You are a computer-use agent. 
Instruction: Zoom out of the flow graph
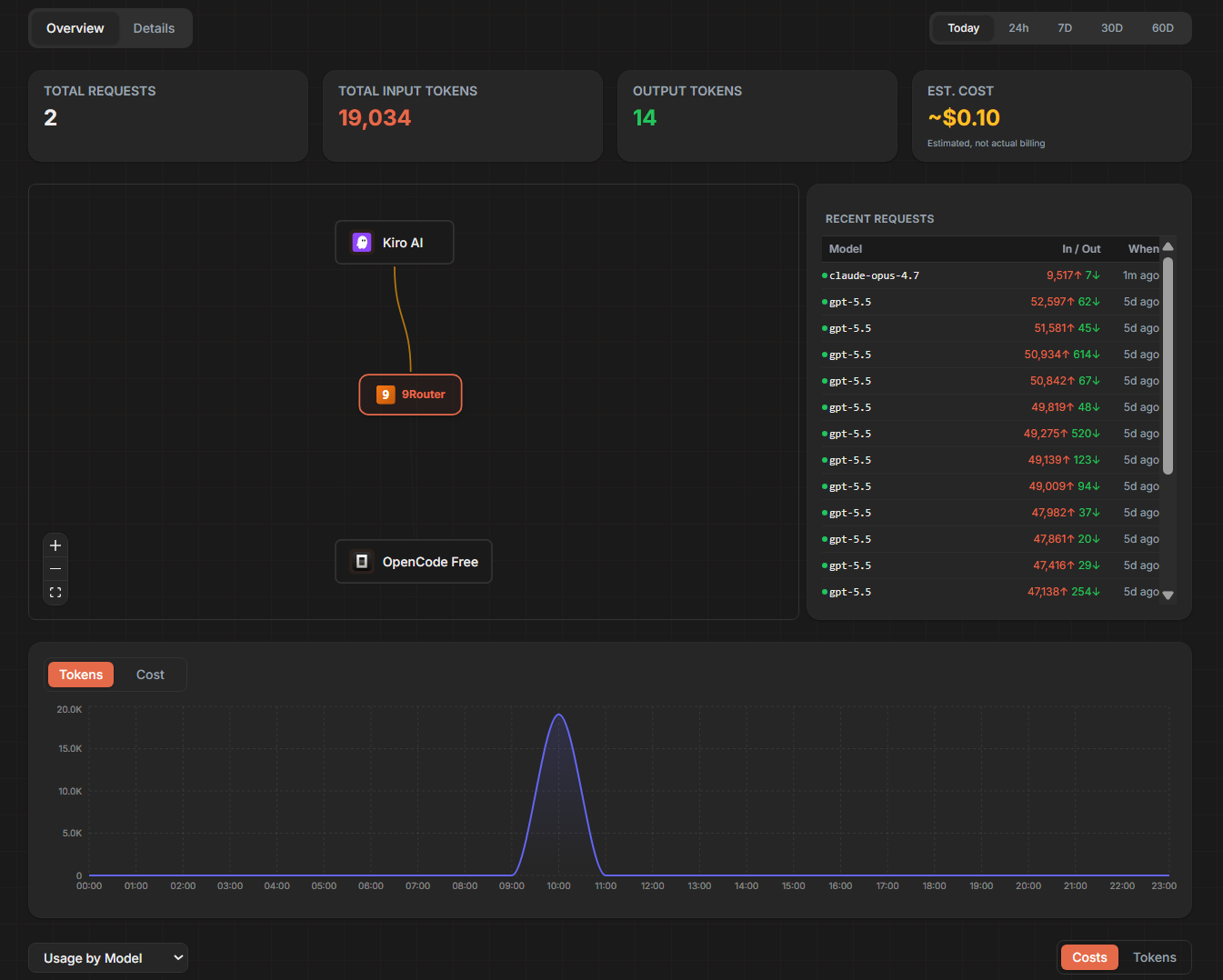click(x=55, y=569)
